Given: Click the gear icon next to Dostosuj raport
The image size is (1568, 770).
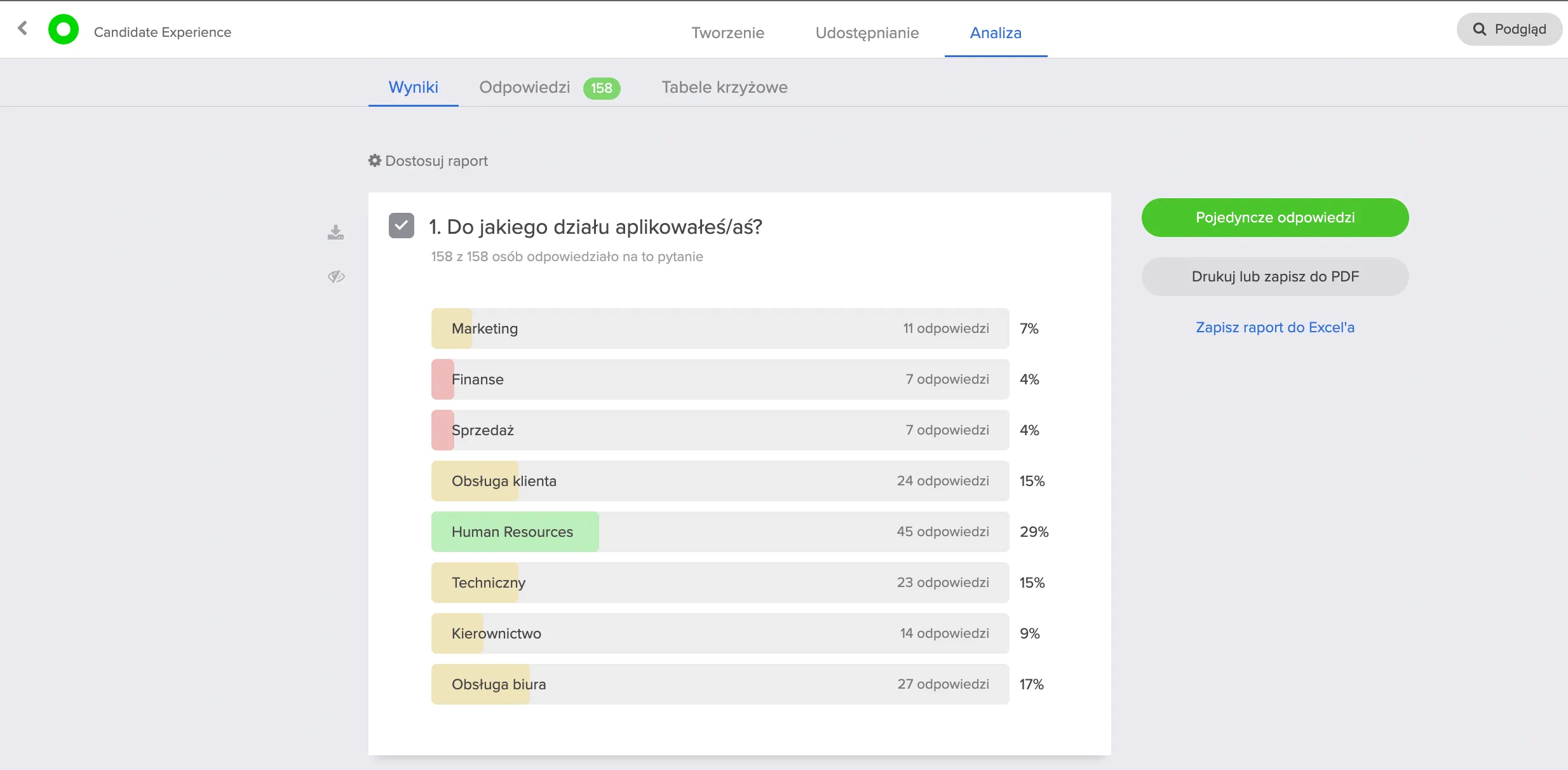Looking at the screenshot, I should coord(375,160).
